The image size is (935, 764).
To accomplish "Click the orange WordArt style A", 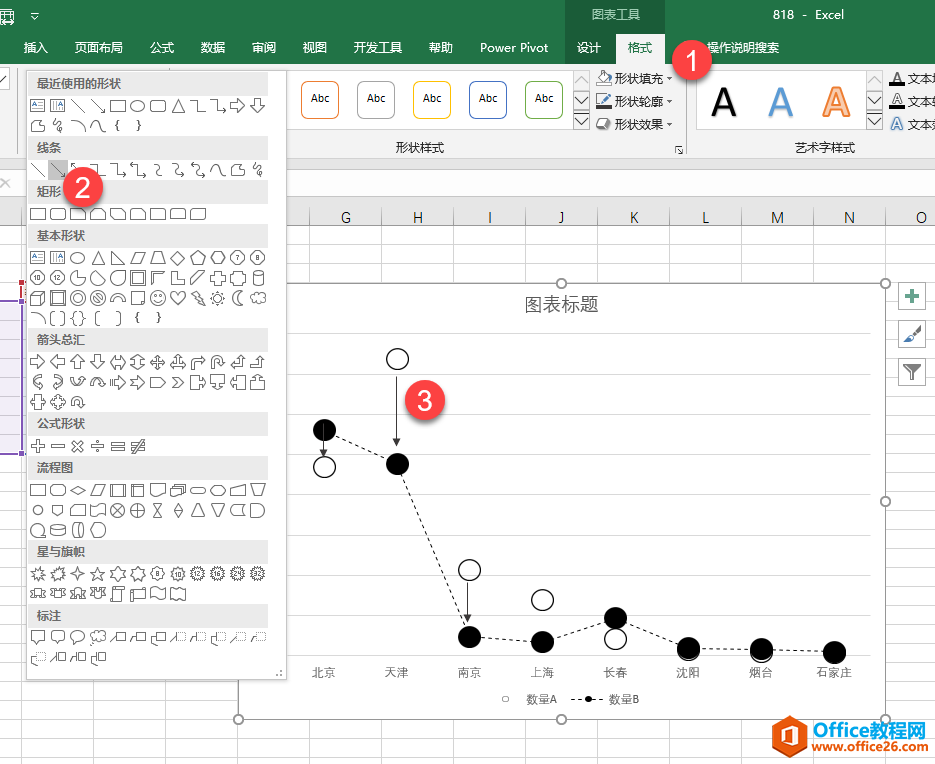I will point(835,100).
